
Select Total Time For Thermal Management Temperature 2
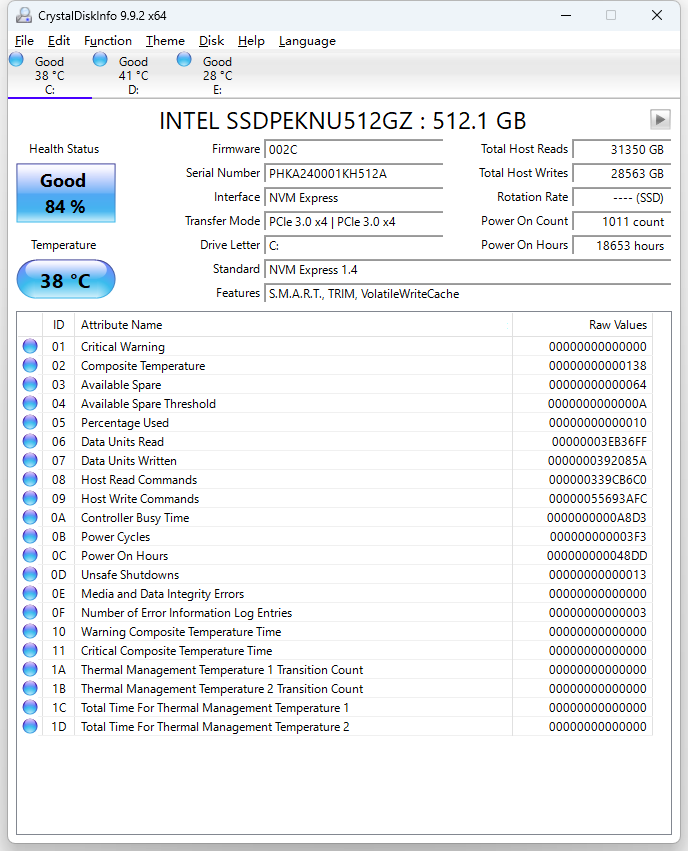(x=335, y=727)
